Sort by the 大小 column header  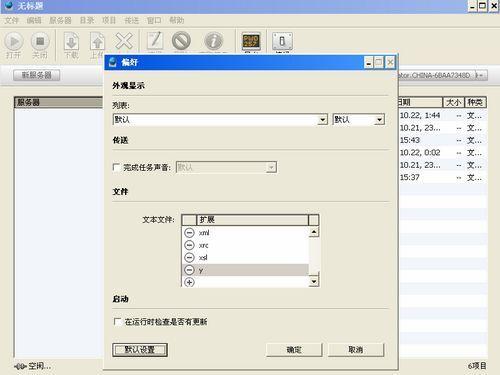(x=453, y=102)
